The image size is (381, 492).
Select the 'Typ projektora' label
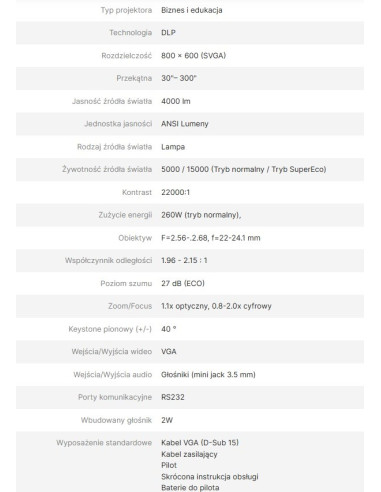(126, 10)
